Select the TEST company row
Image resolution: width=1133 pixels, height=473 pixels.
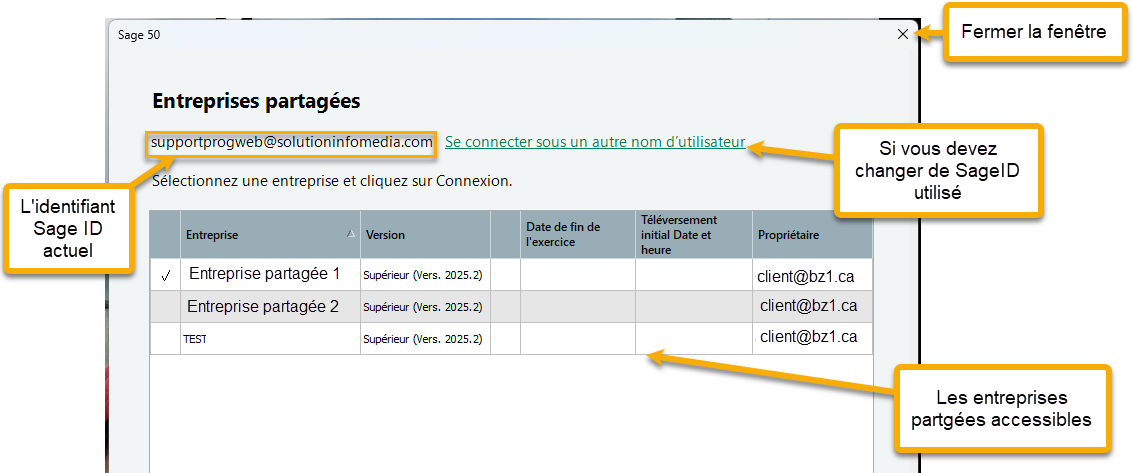point(511,338)
